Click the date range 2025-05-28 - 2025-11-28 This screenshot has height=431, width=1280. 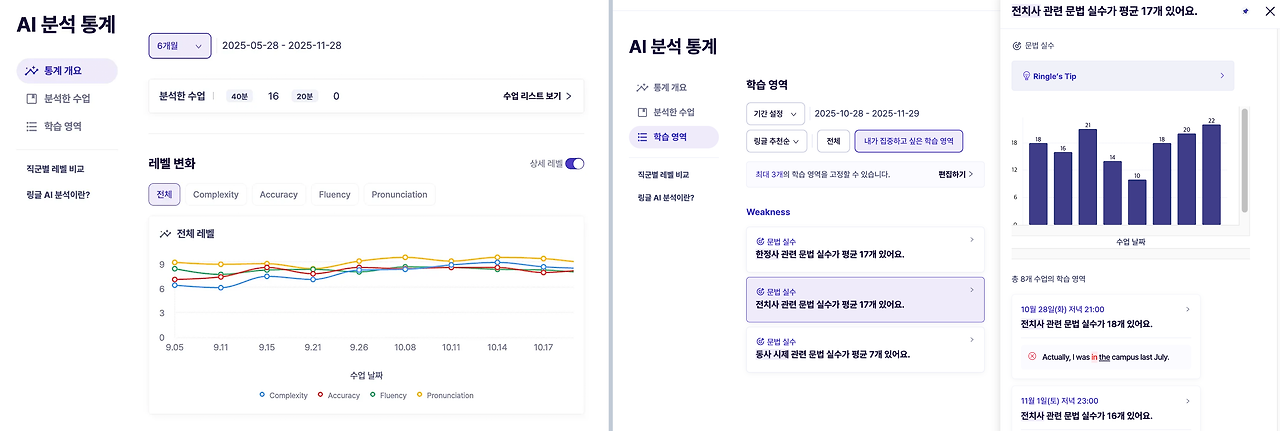281,46
